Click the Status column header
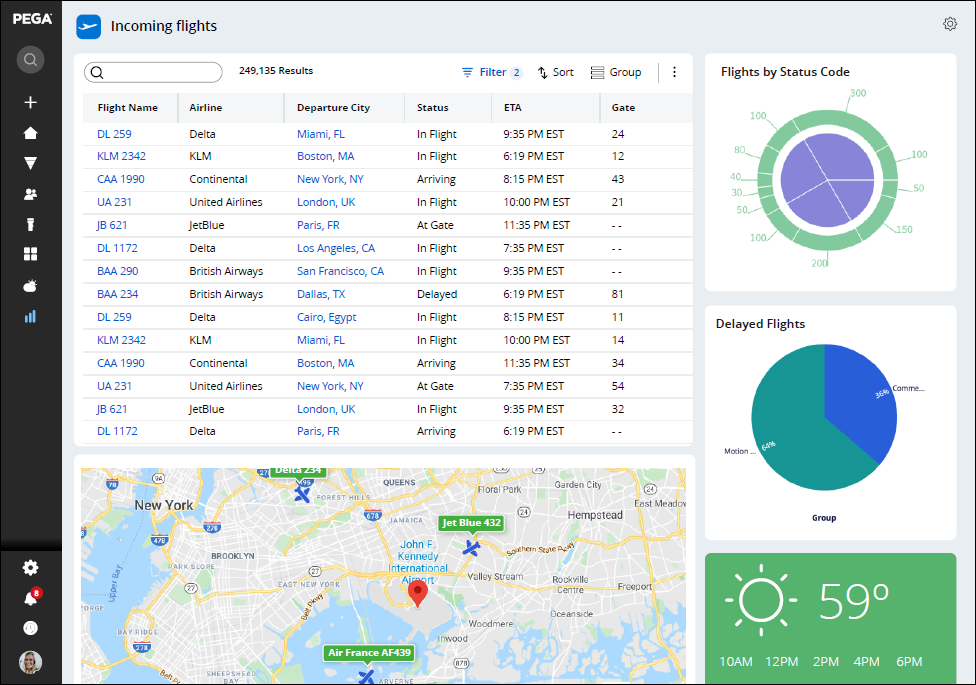The width and height of the screenshot is (976, 685). [x=433, y=107]
